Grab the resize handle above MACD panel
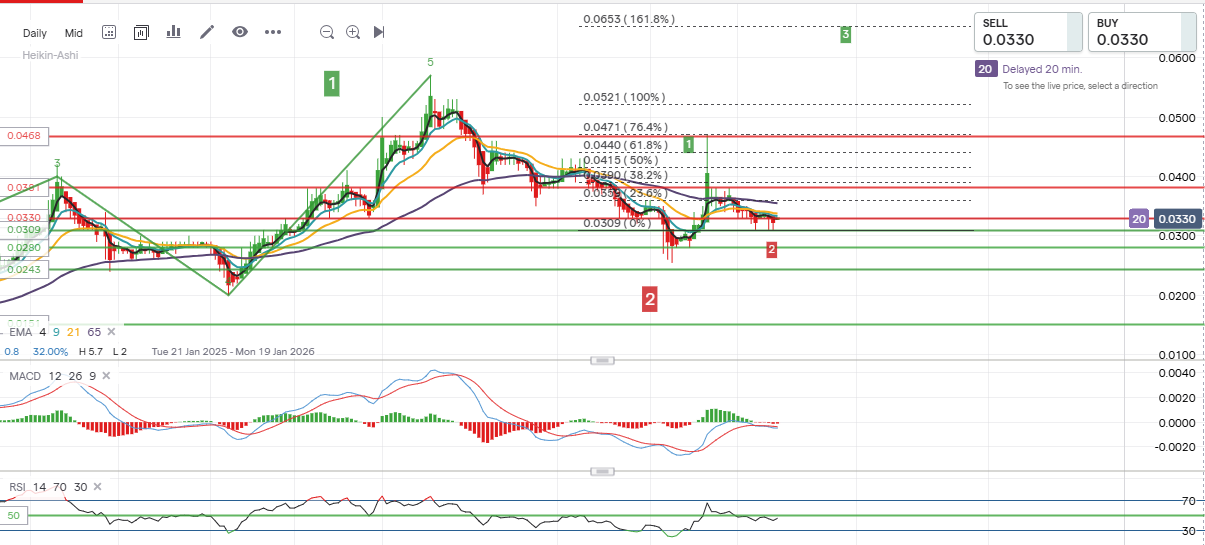The image size is (1205, 545). [602, 359]
